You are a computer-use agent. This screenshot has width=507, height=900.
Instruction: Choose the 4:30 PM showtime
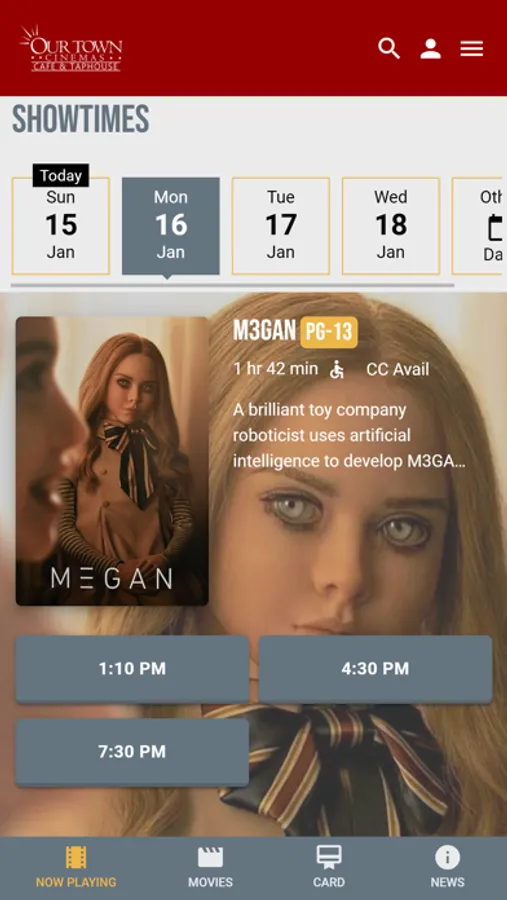click(376, 669)
